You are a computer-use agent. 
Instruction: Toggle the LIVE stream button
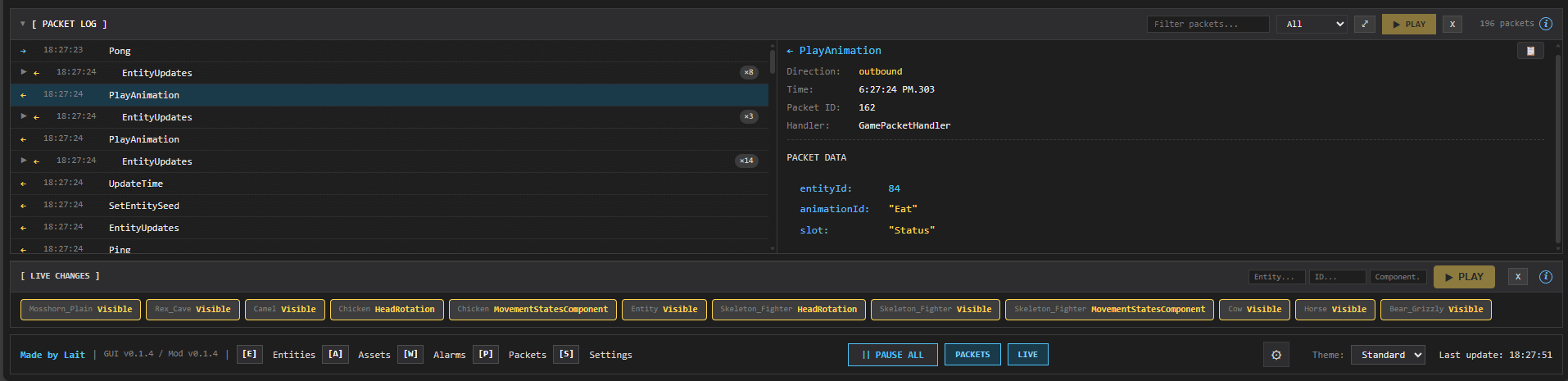(1027, 355)
